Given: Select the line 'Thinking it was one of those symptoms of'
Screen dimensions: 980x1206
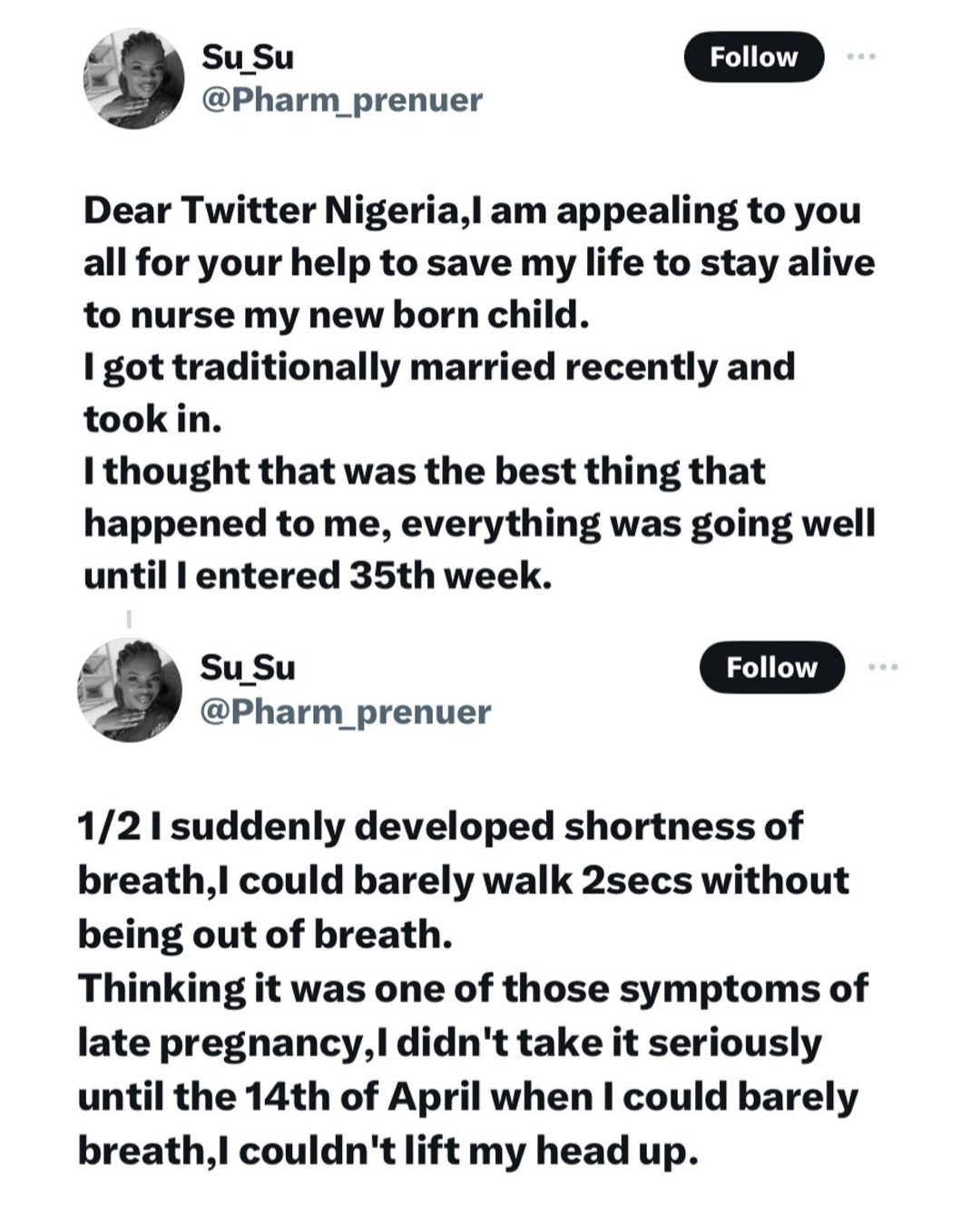Looking at the screenshot, I should pyautogui.click(x=473, y=988).
